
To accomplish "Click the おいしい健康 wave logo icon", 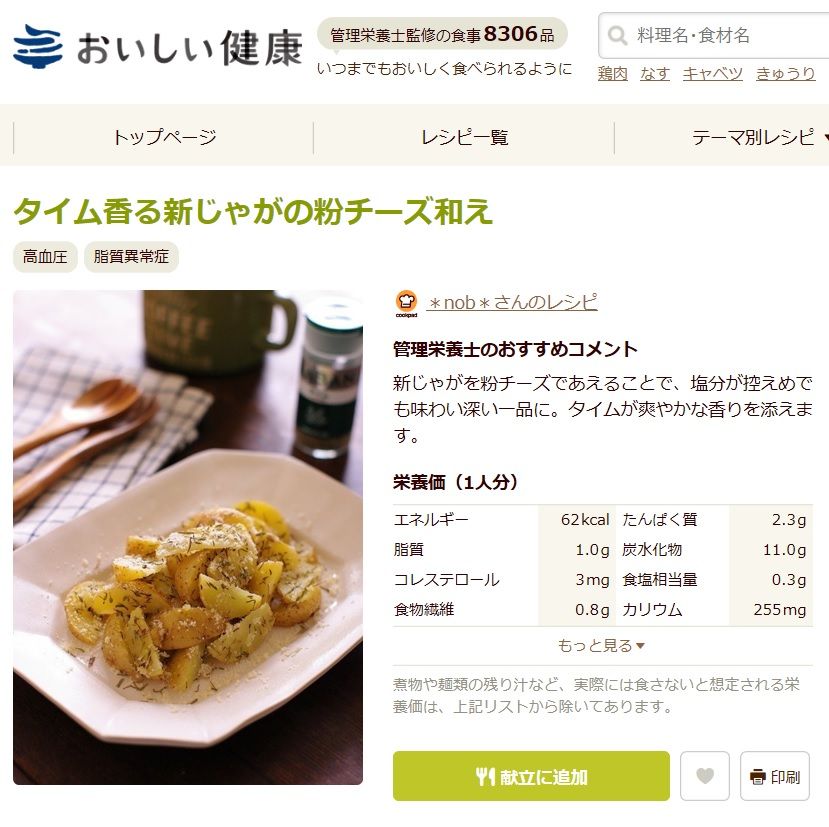I will point(38,47).
